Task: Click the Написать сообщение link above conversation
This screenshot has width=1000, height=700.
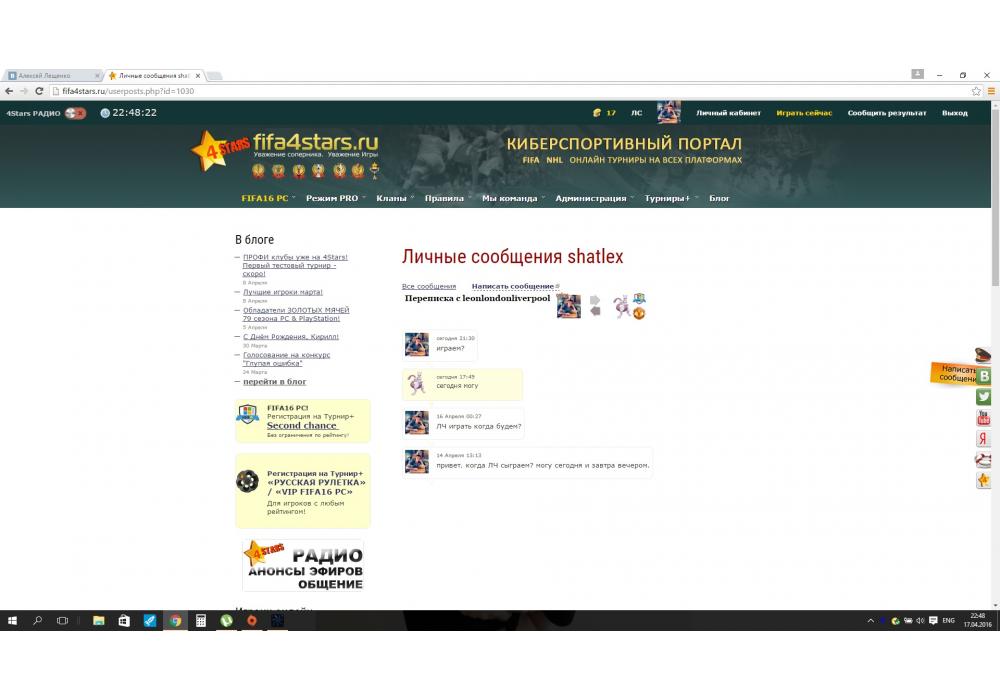Action: [513, 286]
